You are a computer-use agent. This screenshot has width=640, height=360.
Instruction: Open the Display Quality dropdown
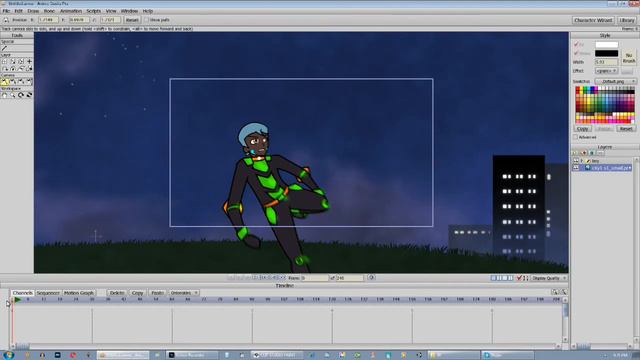[x=549, y=278]
